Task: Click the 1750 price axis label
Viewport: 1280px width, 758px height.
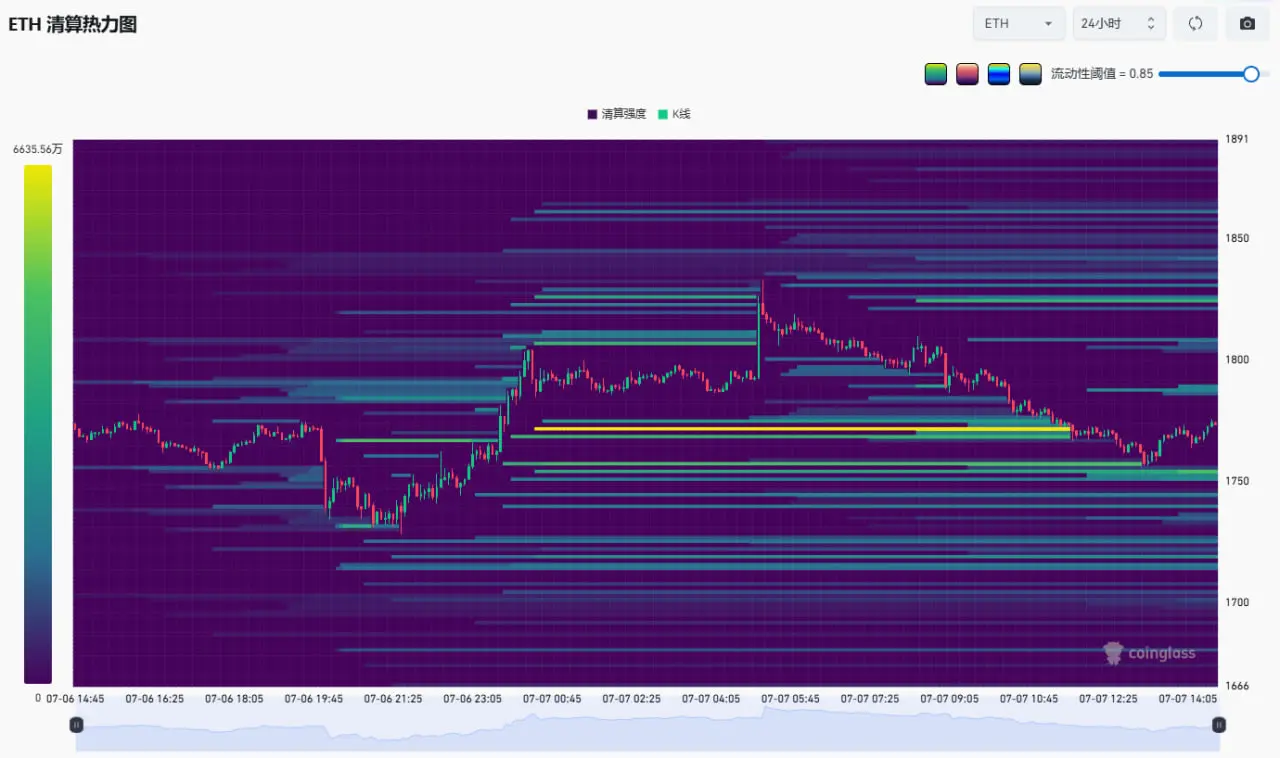Action: point(1237,480)
